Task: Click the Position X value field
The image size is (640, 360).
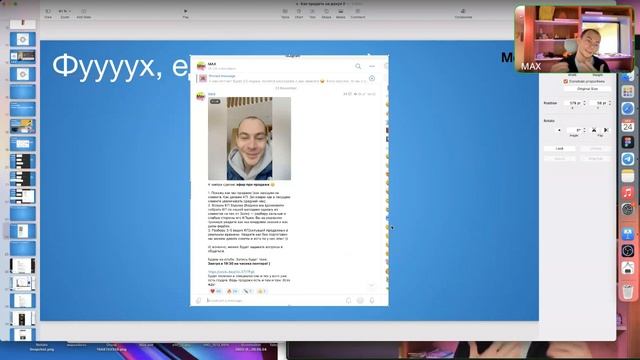Action: click(x=573, y=103)
